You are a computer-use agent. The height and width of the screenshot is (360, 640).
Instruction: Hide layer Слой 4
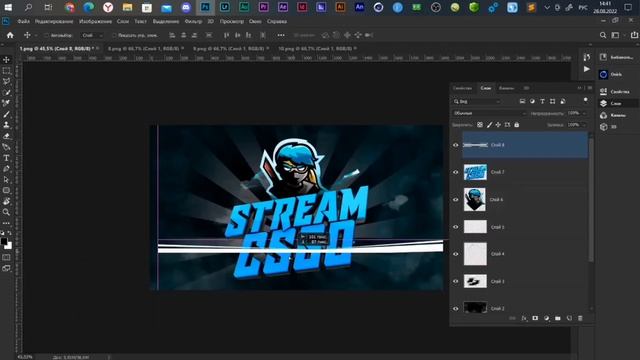click(x=456, y=254)
